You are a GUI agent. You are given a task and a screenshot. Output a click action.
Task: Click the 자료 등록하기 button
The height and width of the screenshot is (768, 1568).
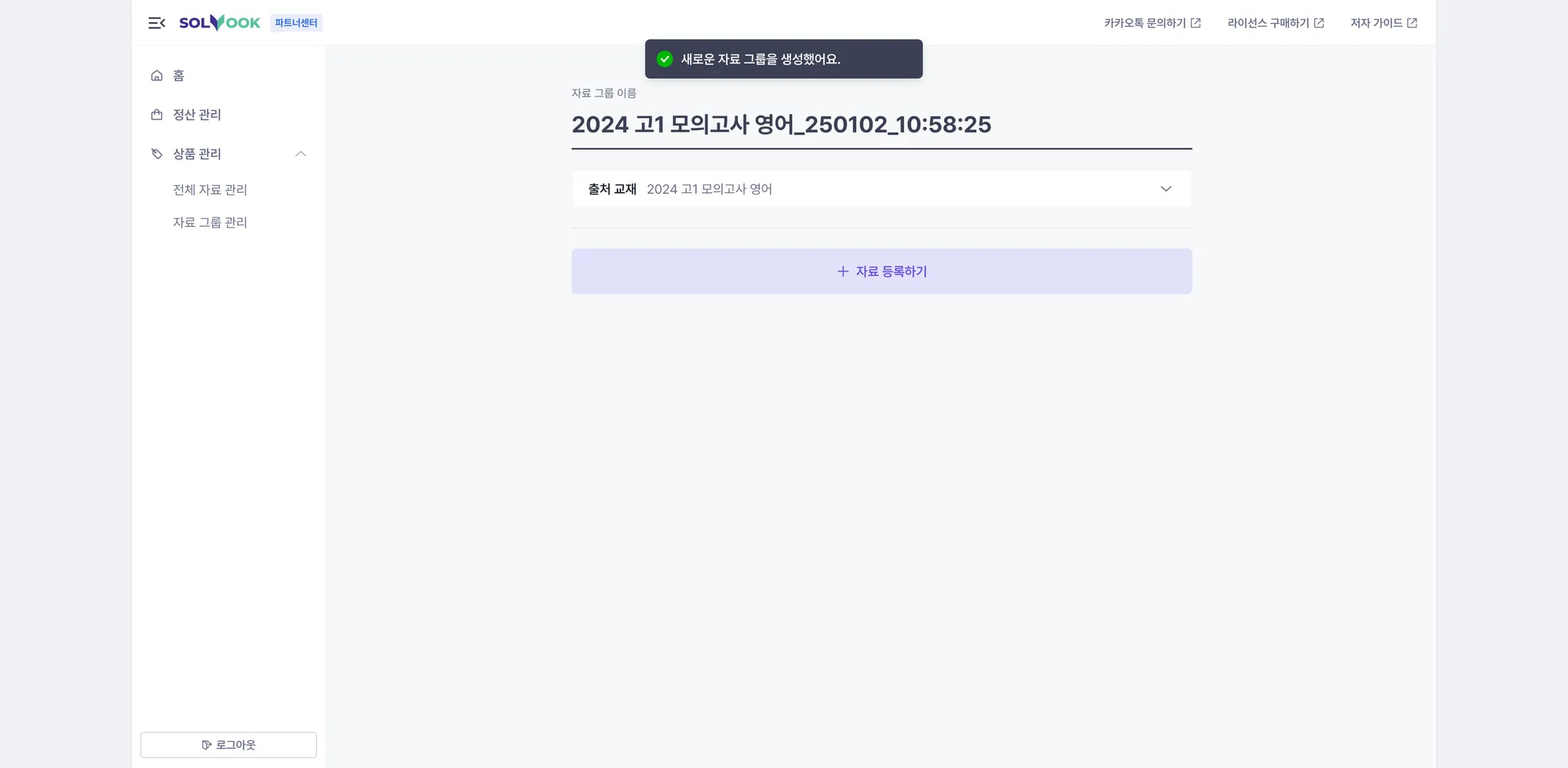click(882, 271)
